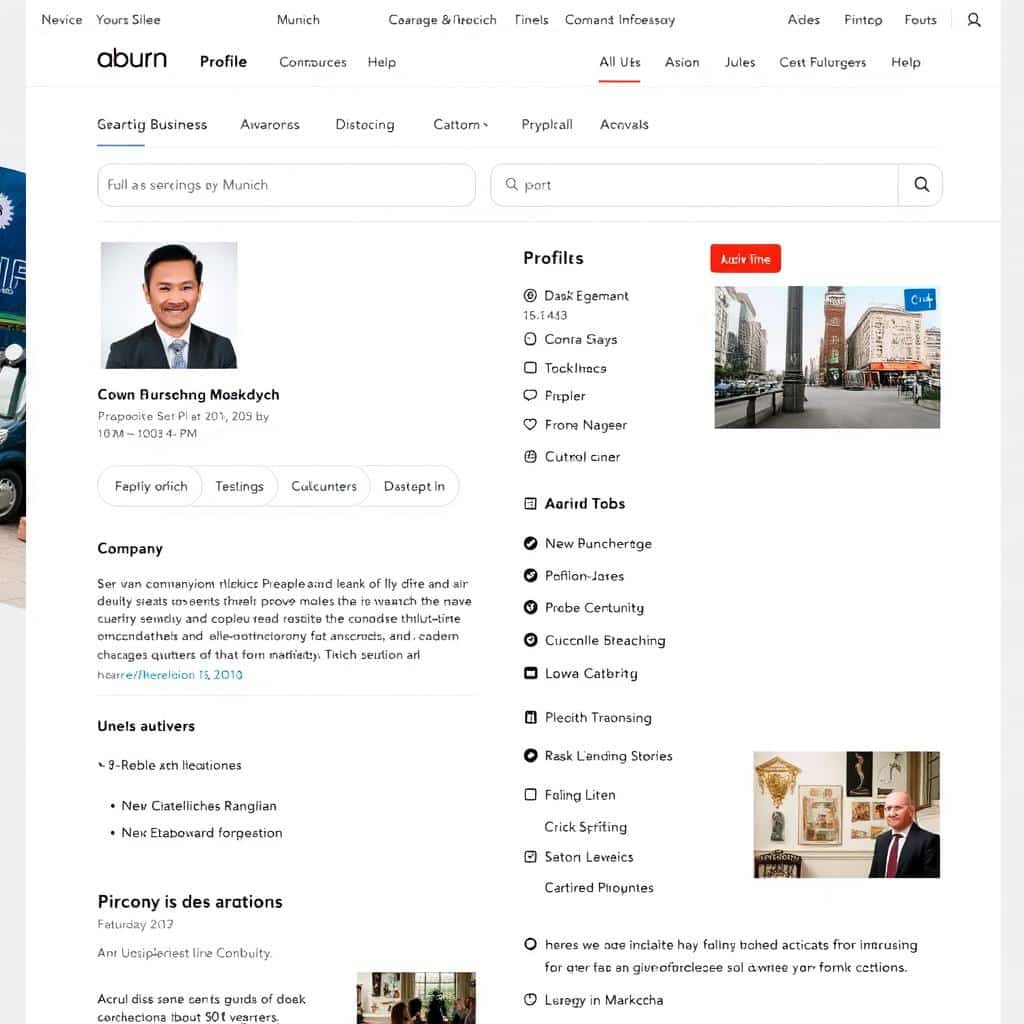The width and height of the screenshot is (1024, 1024).
Task: Open the Cattorn dropdown menu
Action: 460,125
